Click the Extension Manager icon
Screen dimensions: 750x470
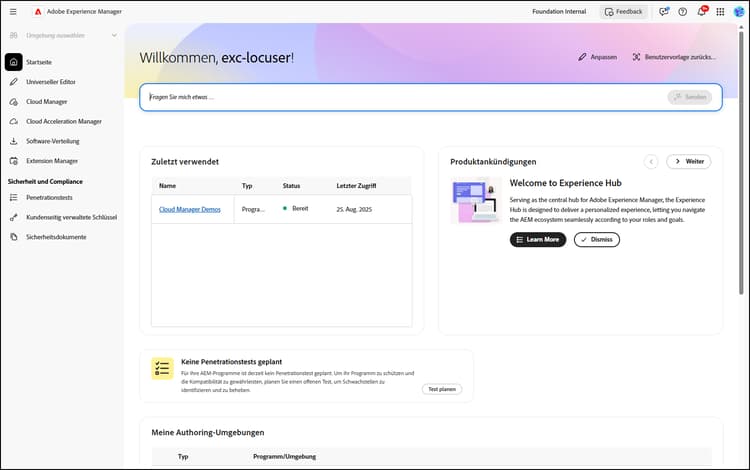(x=13, y=161)
